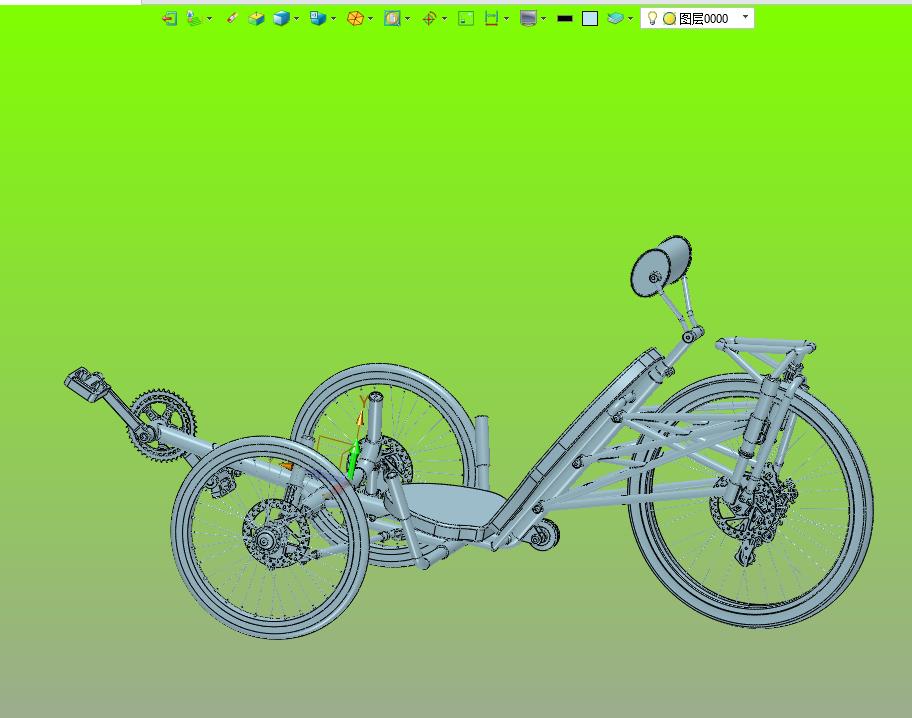912x718 pixels.
Task: Click the blue screen-with-cube icon
Action: (x=317, y=18)
